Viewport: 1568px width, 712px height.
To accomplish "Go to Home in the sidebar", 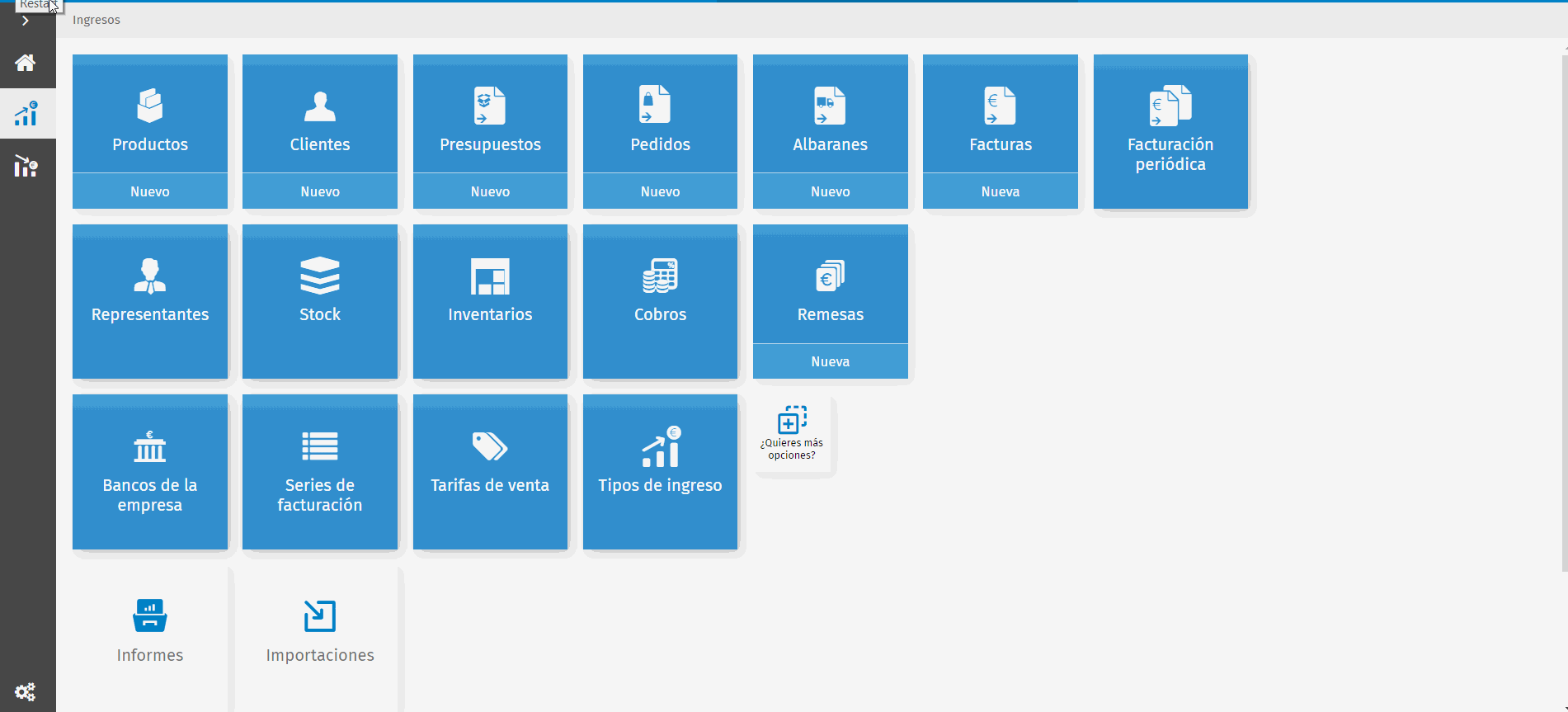I will click(x=26, y=63).
